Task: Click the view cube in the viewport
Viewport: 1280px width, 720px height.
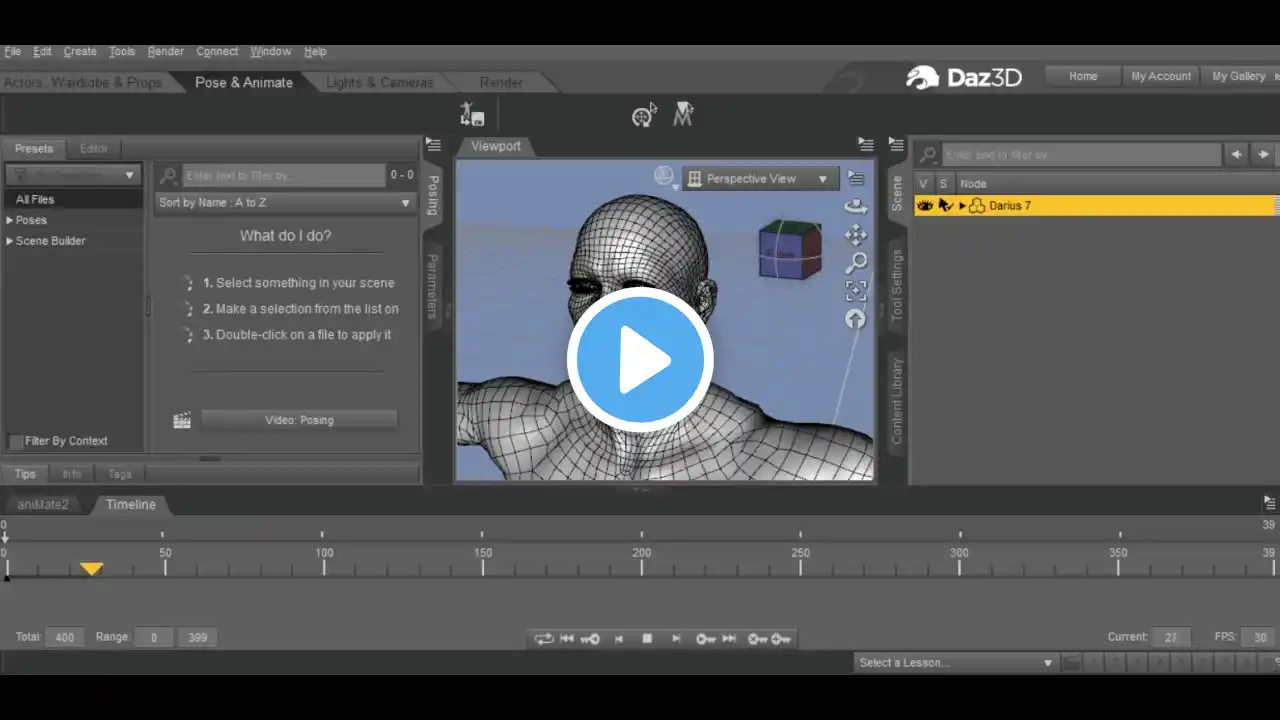Action: click(789, 249)
